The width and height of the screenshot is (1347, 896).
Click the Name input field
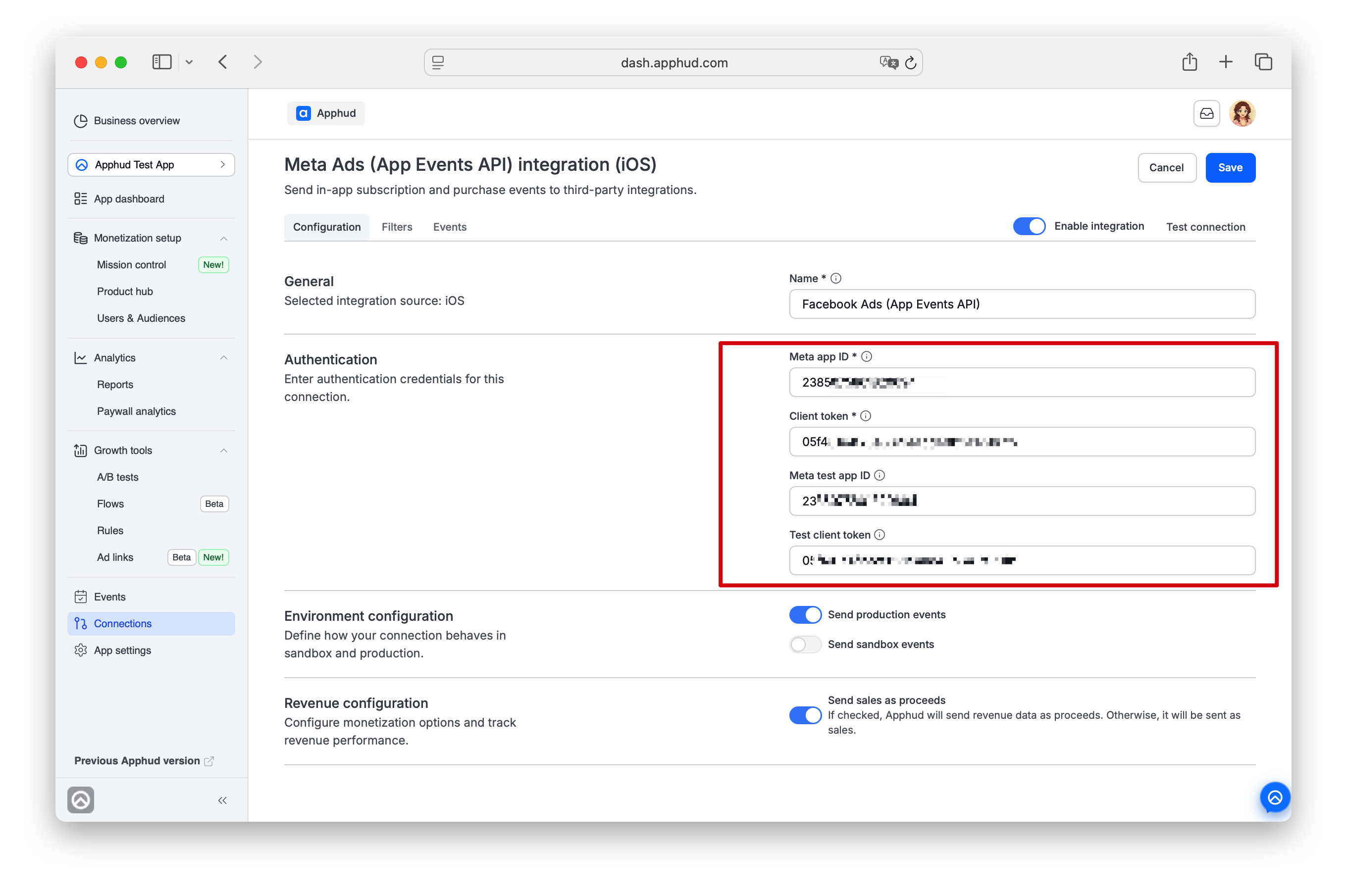(1022, 304)
